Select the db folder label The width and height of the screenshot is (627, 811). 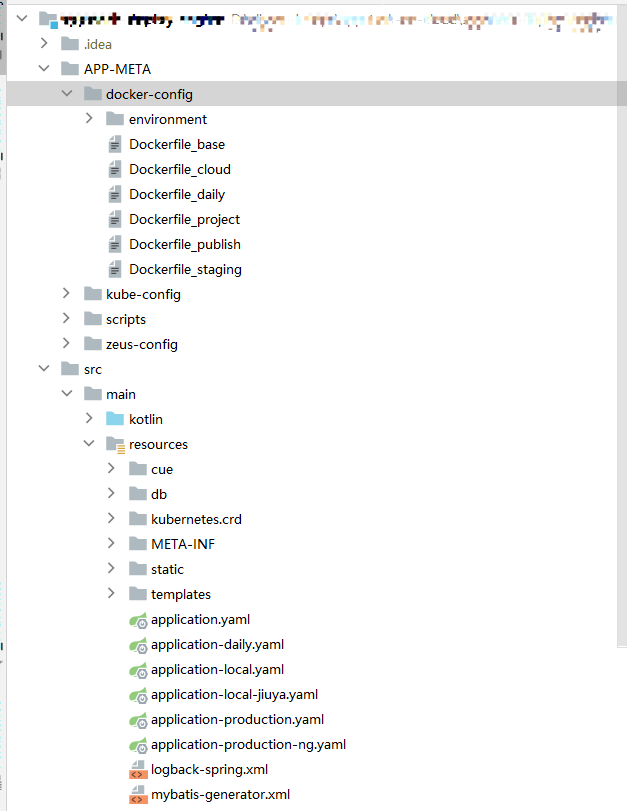tap(159, 494)
